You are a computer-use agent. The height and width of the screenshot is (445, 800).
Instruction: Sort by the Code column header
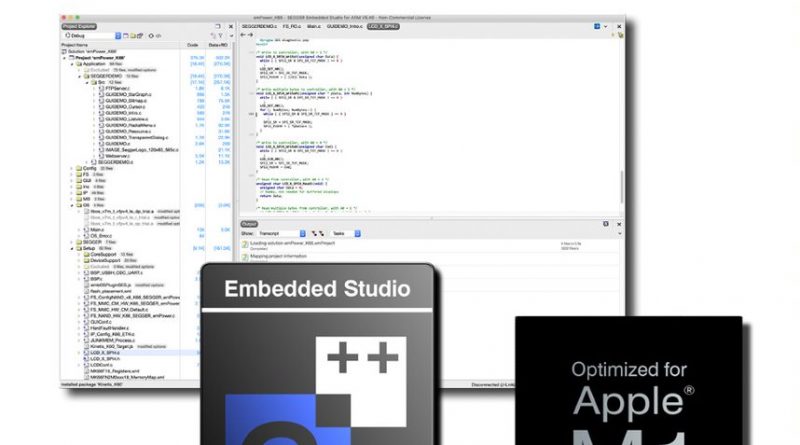point(192,45)
